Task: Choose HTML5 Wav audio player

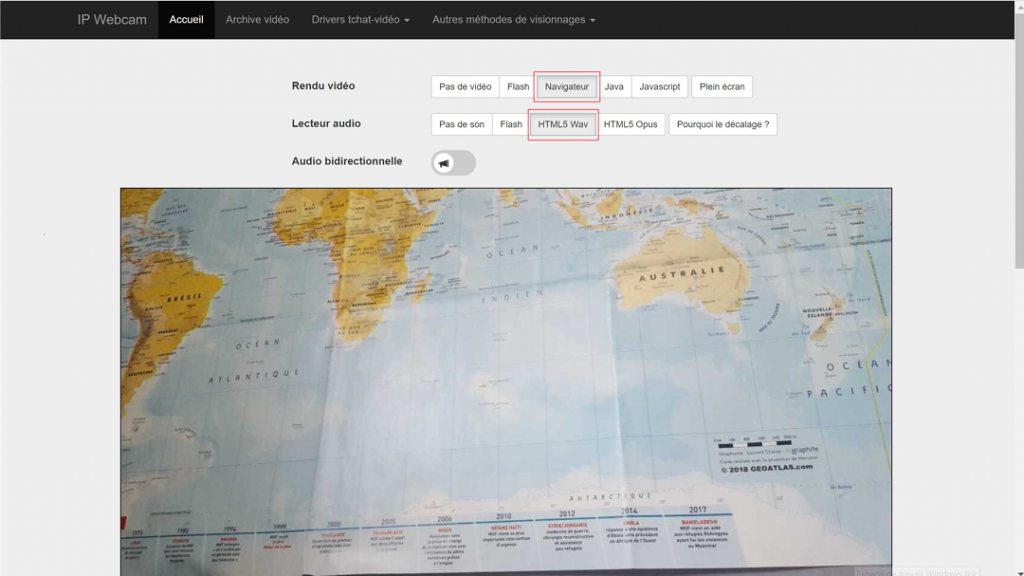Action: coord(563,125)
